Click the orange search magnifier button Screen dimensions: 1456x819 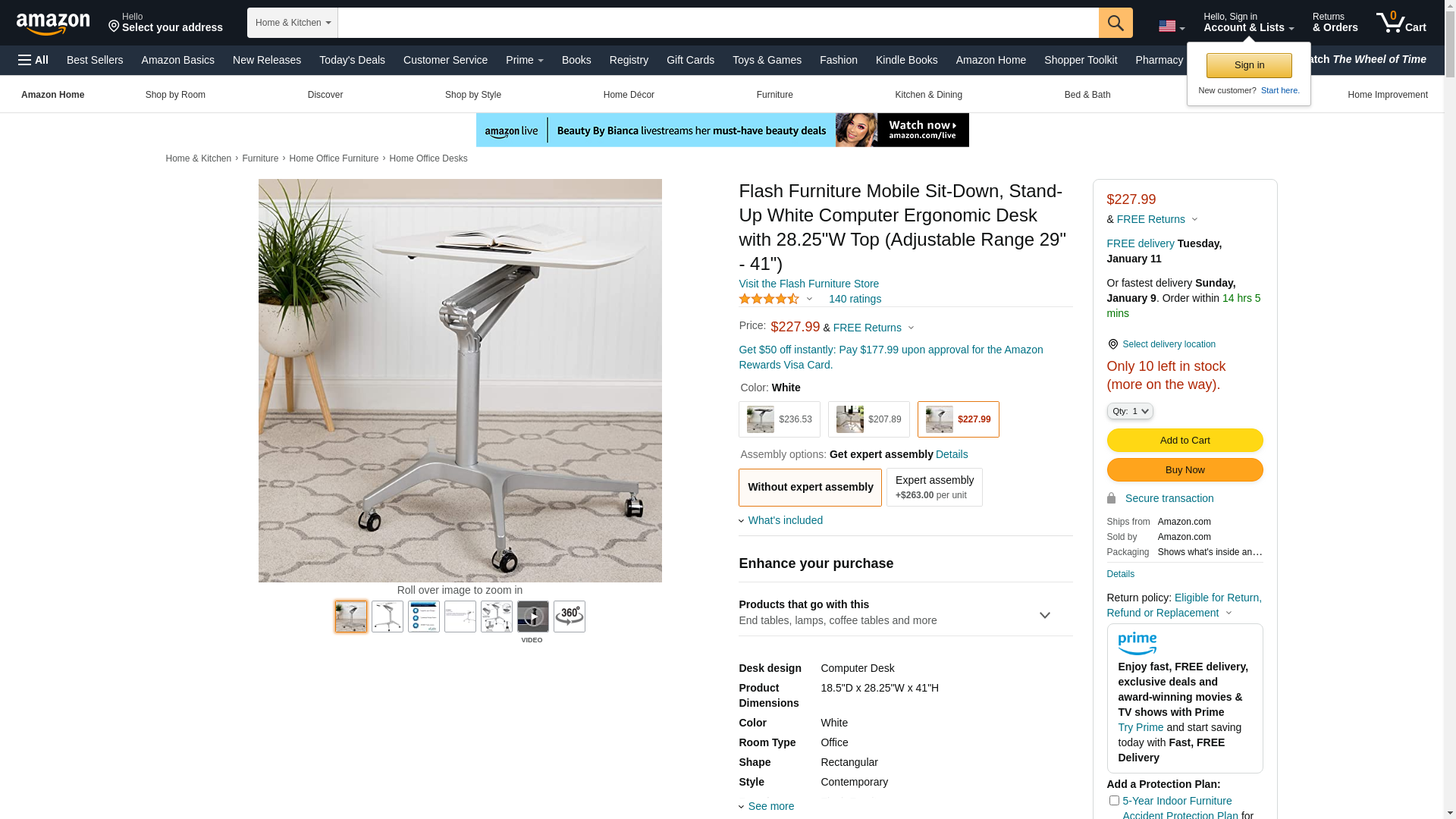[x=1116, y=23]
